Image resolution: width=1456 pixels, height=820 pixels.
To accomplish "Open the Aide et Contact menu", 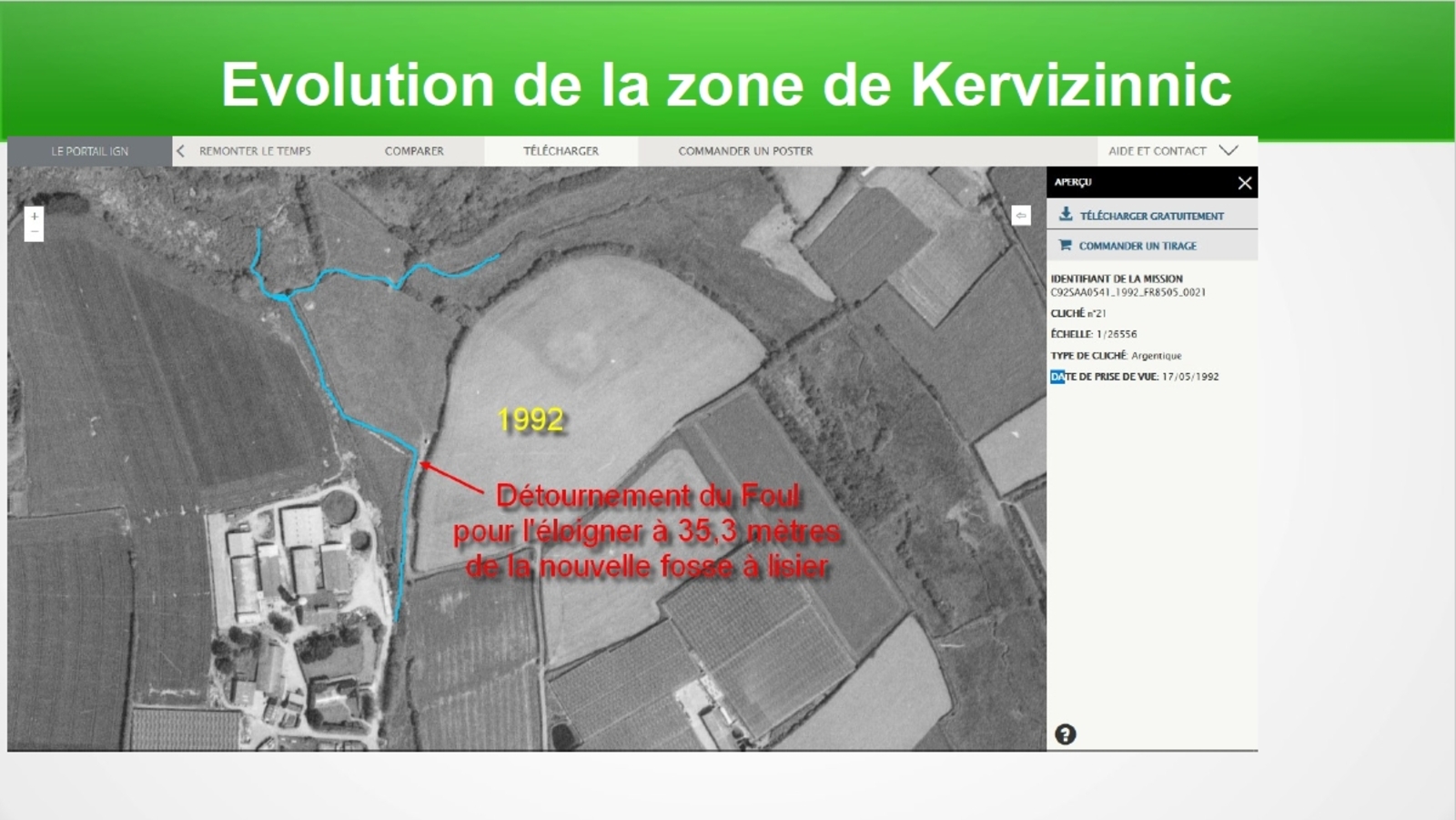I will [1157, 151].
